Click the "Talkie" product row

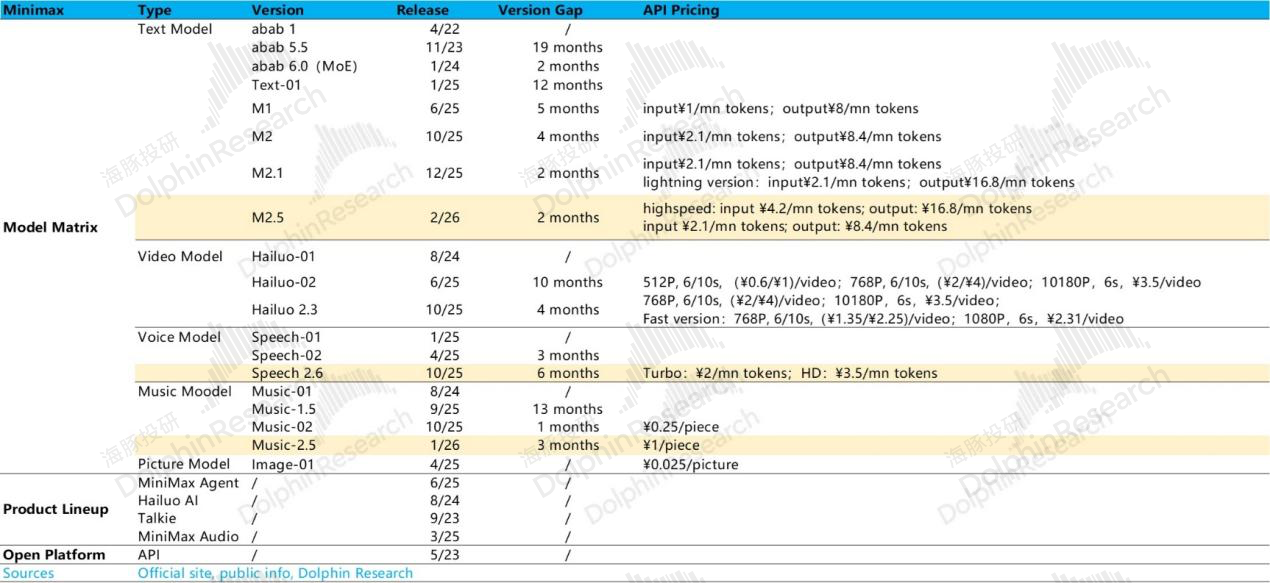155,518
